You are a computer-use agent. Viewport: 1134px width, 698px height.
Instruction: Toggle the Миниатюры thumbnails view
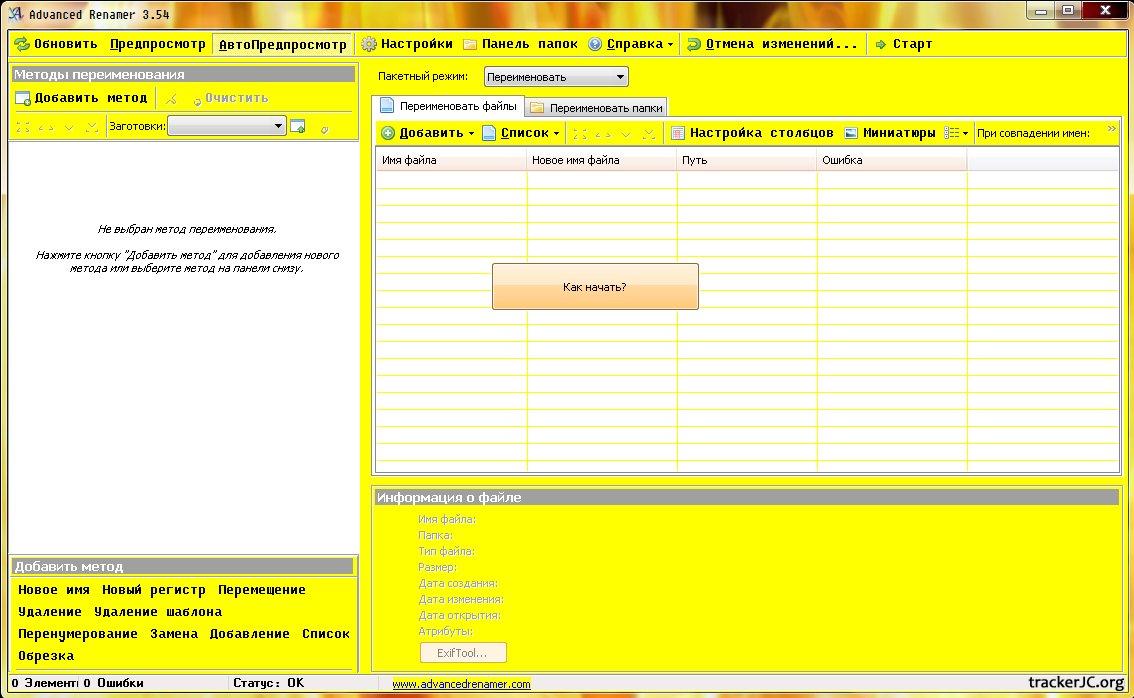(x=889, y=133)
